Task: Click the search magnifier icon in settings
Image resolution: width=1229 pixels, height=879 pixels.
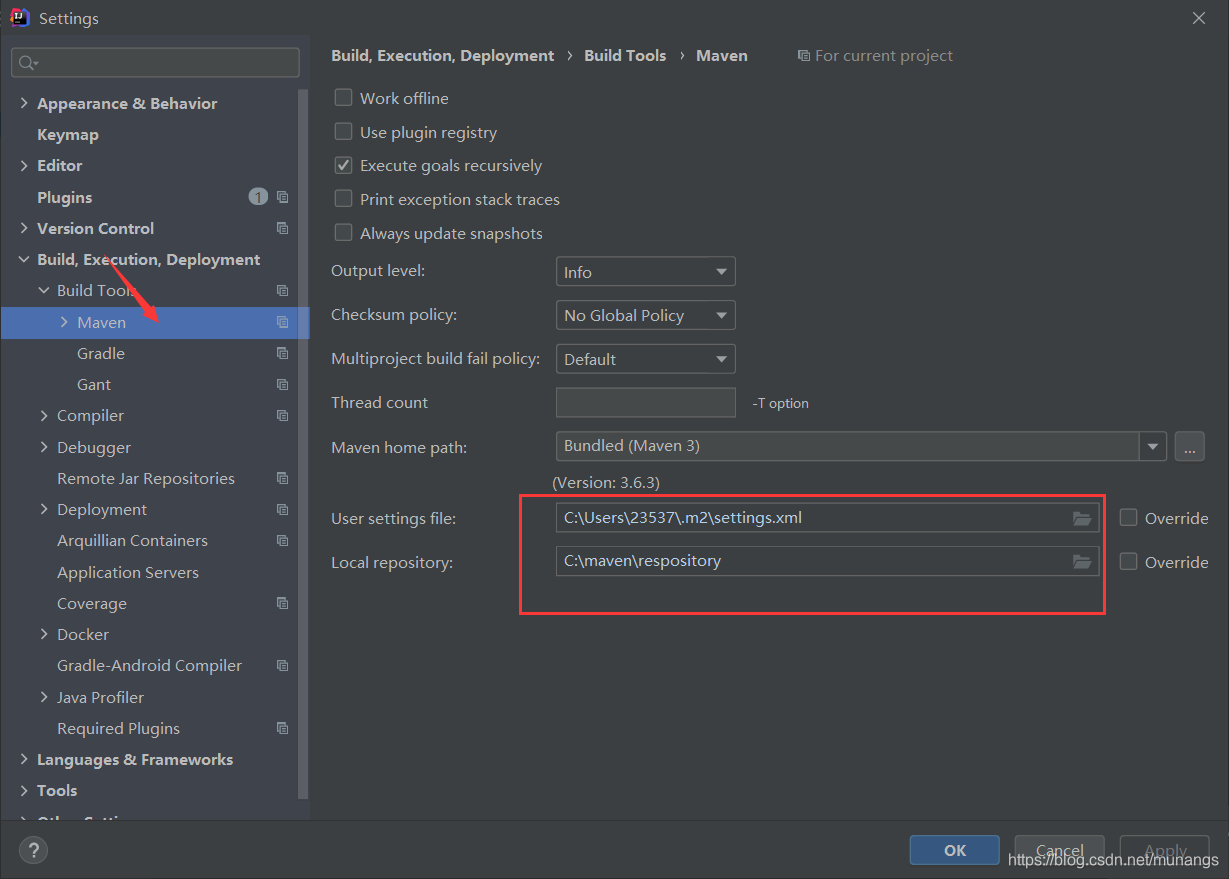Action: [x=26, y=62]
